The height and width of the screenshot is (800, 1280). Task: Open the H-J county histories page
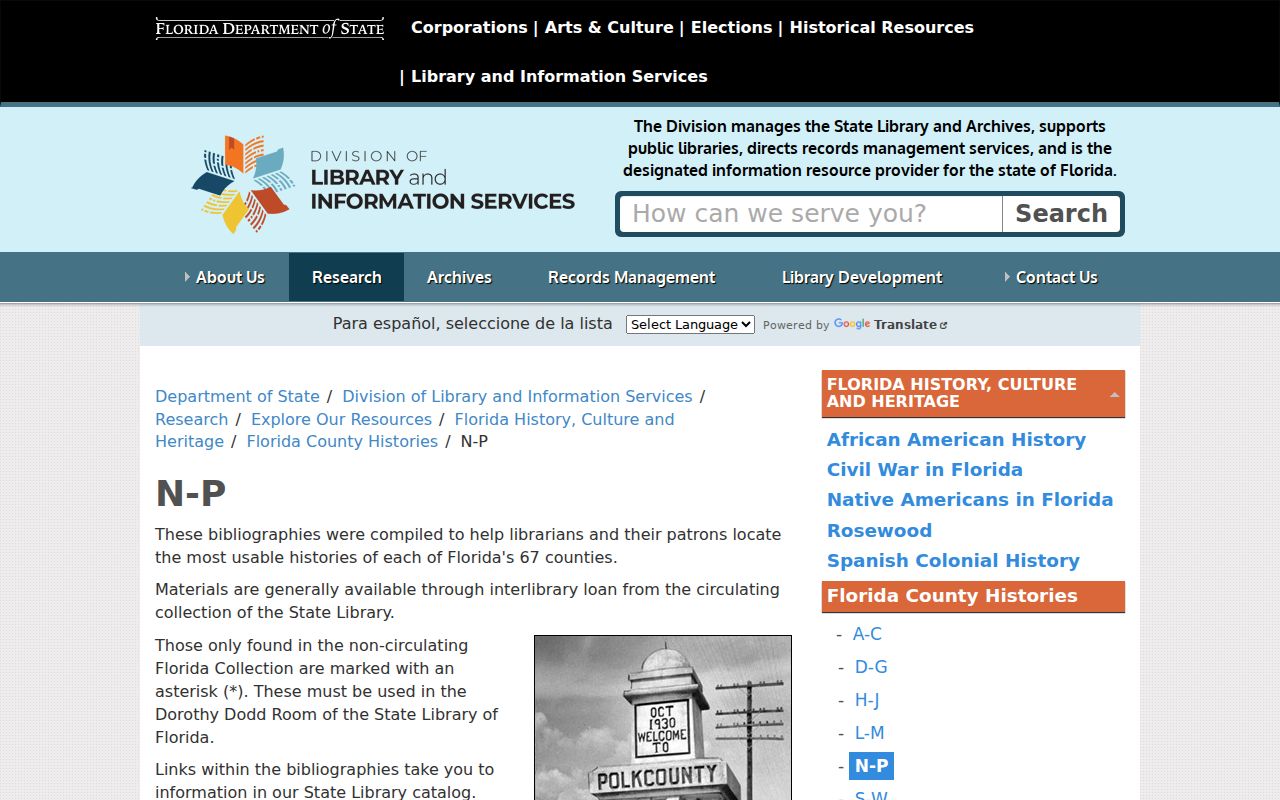click(x=867, y=700)
